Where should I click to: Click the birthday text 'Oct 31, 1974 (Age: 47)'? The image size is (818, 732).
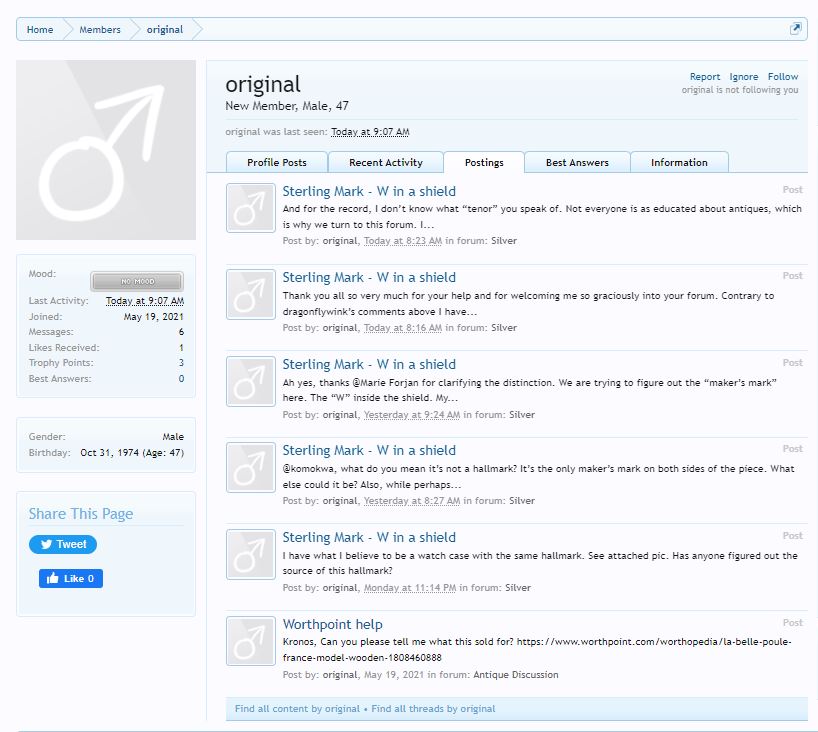click(x=132, y=453)
